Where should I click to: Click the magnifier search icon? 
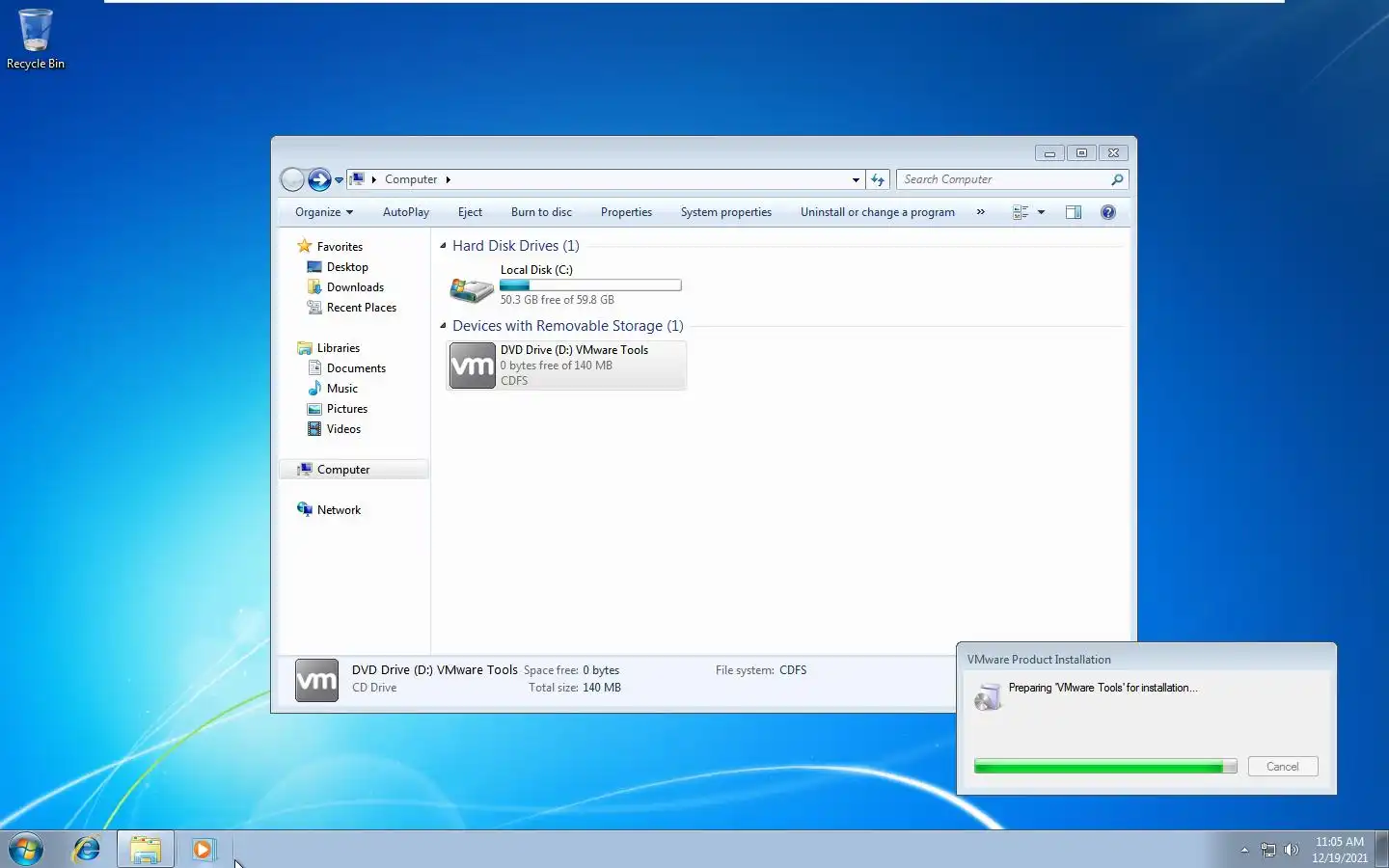(1117, 179)
